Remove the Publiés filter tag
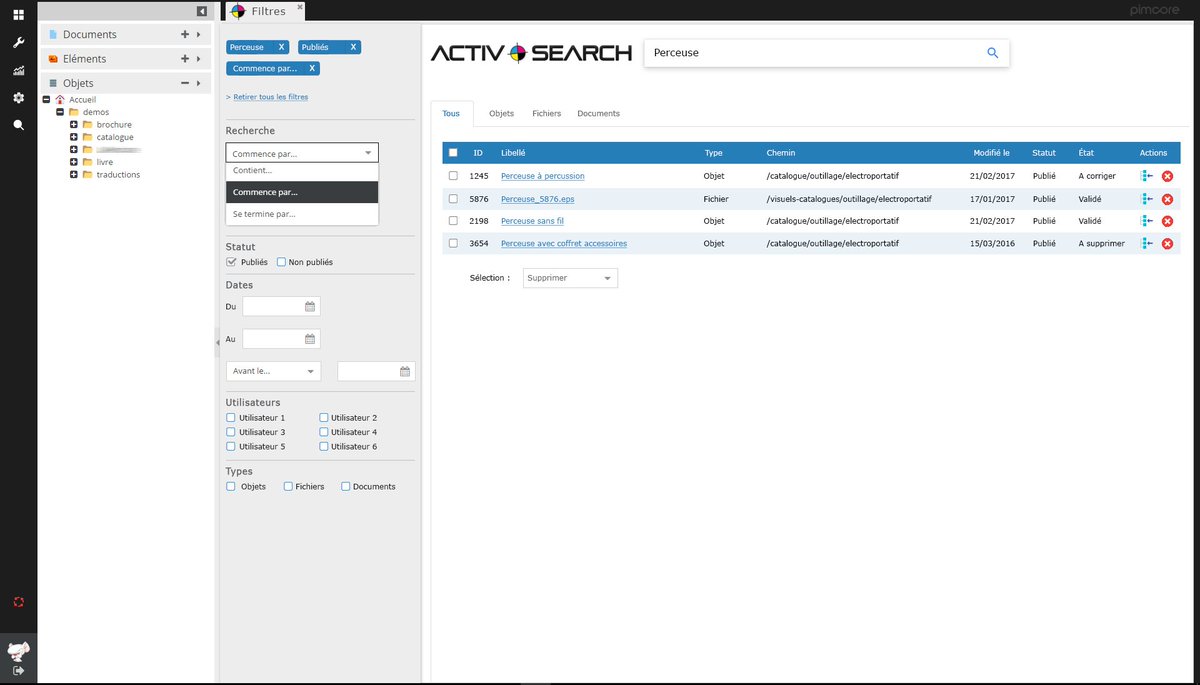Screen dimensions: 1200x685 click(354, 47)
